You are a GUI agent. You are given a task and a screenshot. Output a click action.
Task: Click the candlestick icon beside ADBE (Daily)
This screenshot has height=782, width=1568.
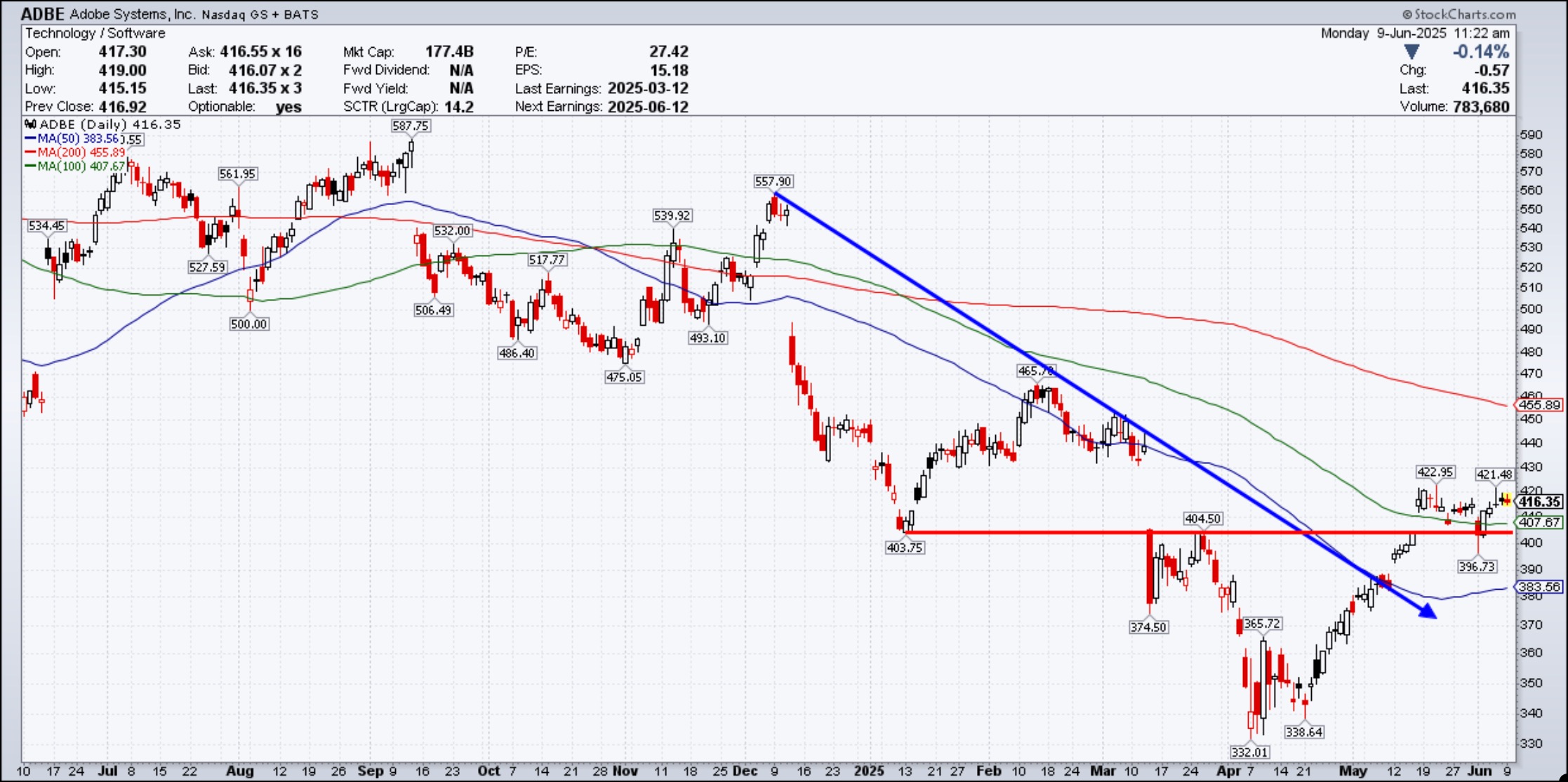(31, 125)
